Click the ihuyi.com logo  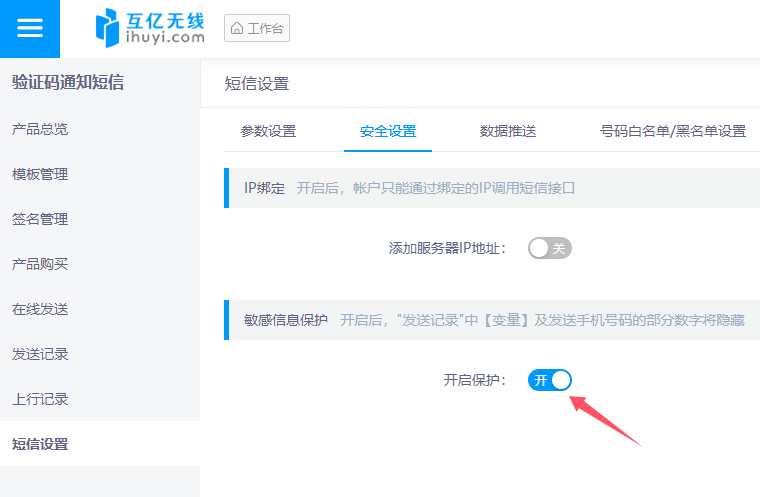pyautogui.click(x=150, y=28)
